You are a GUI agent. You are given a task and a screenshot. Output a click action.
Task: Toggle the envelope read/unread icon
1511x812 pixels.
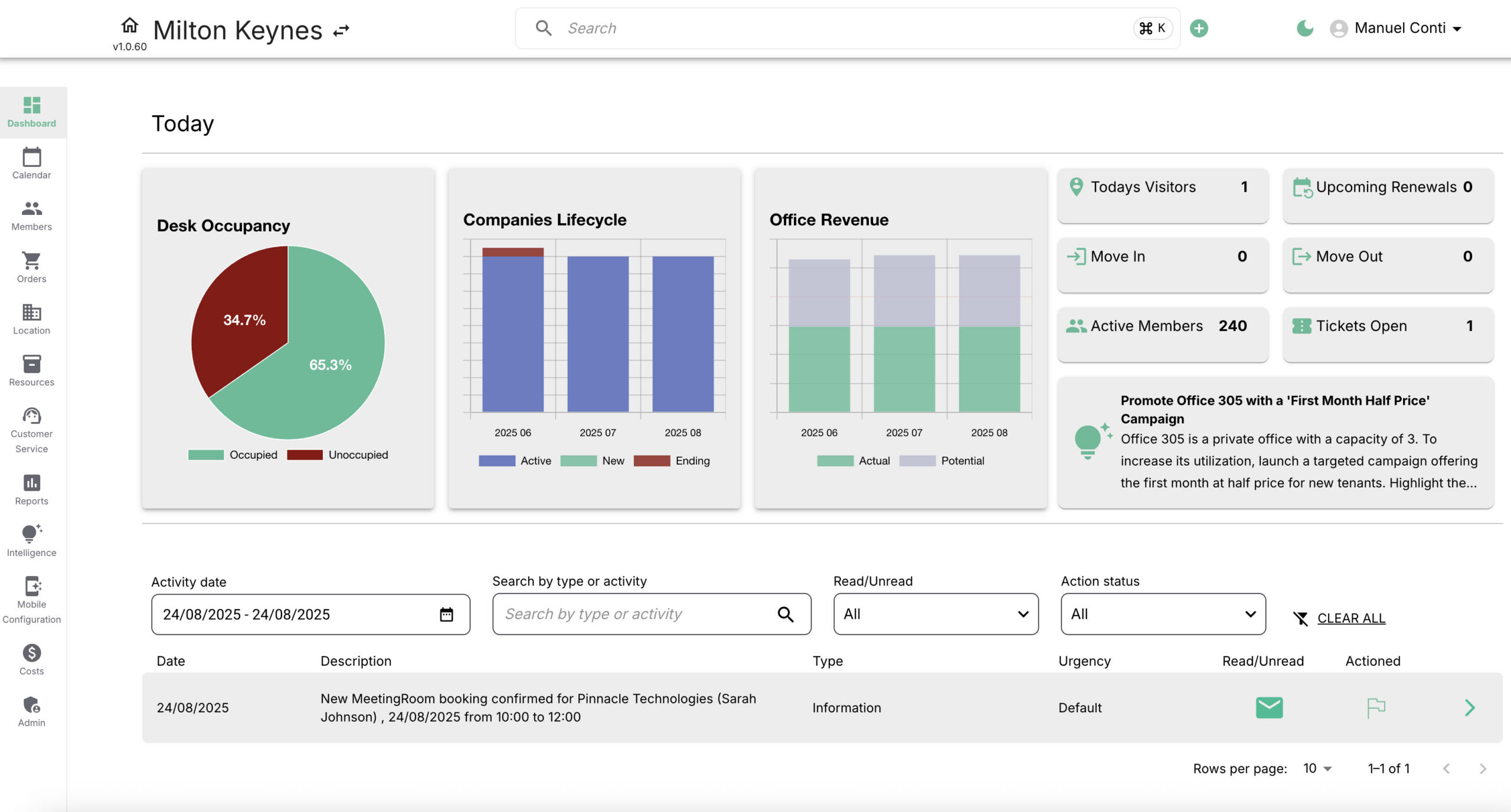(x=1269, y=707)
